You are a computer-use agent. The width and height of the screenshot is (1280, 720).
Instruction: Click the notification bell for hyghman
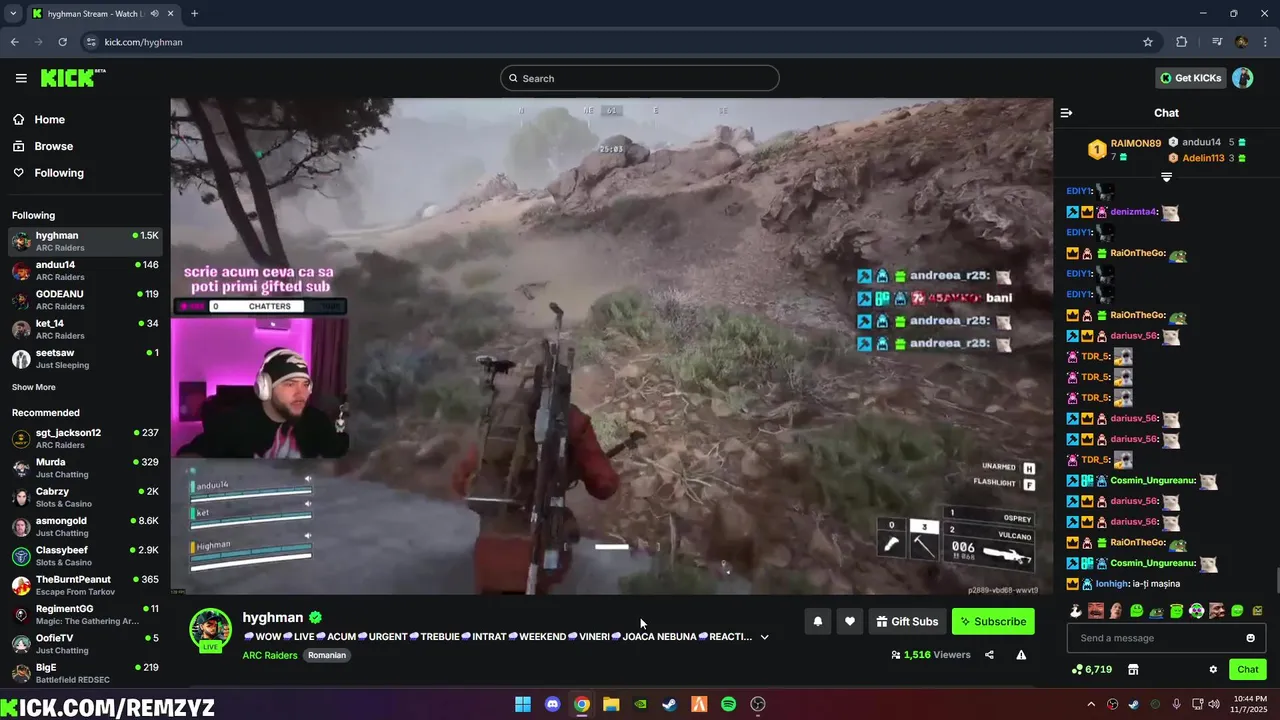click(817, 621)
